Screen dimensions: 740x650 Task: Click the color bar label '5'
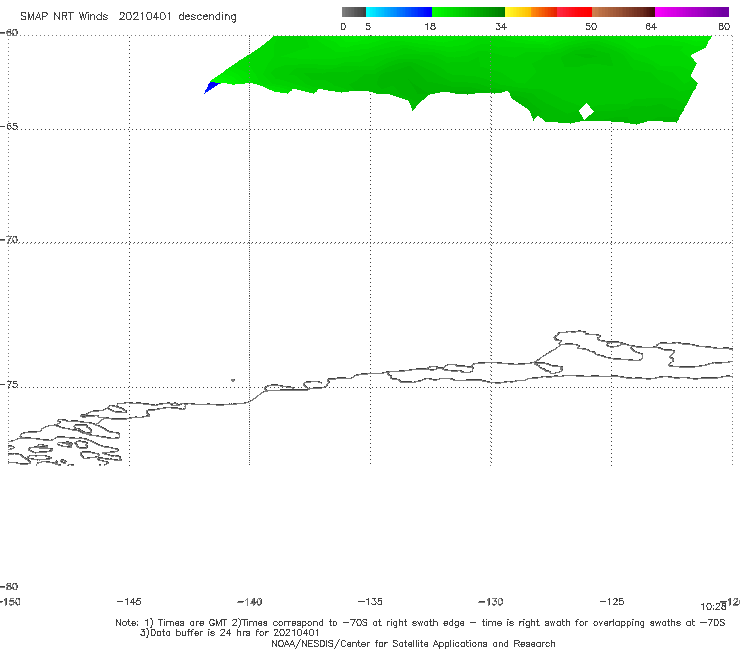pyautogui.click(x=368, y=26)
